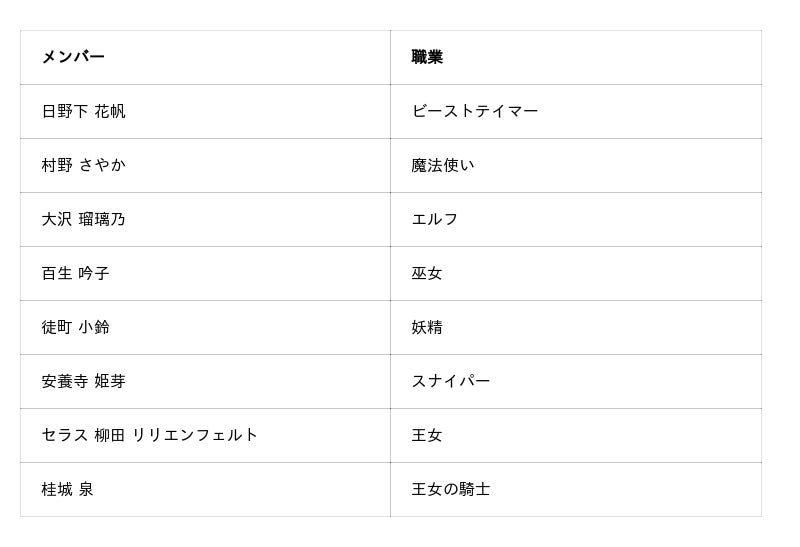
Task: Select the 王女 occupation cell
Action: pyautogui.click(x=427, y=435)
